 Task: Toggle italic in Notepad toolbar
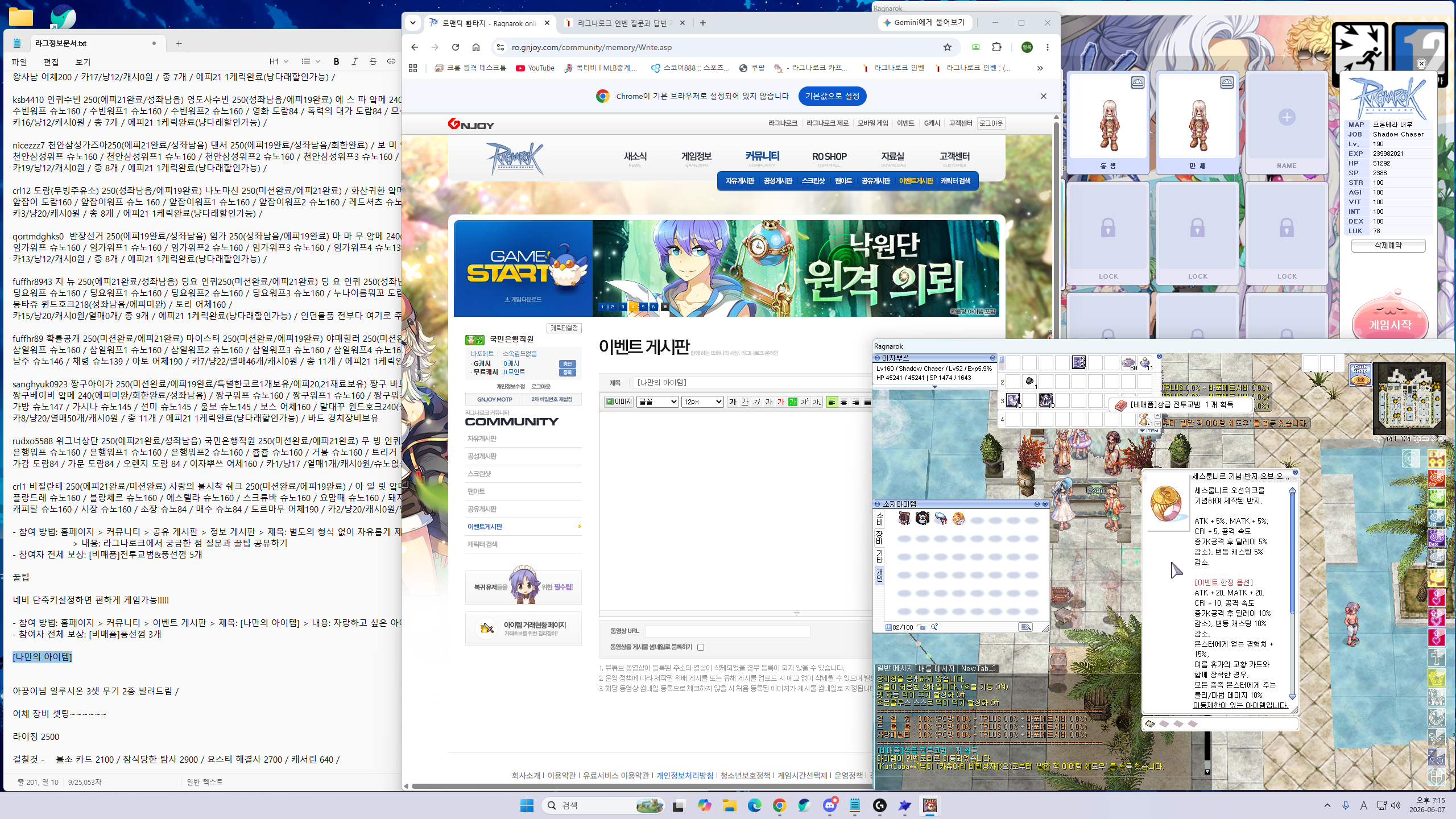(x=354, y=61)
